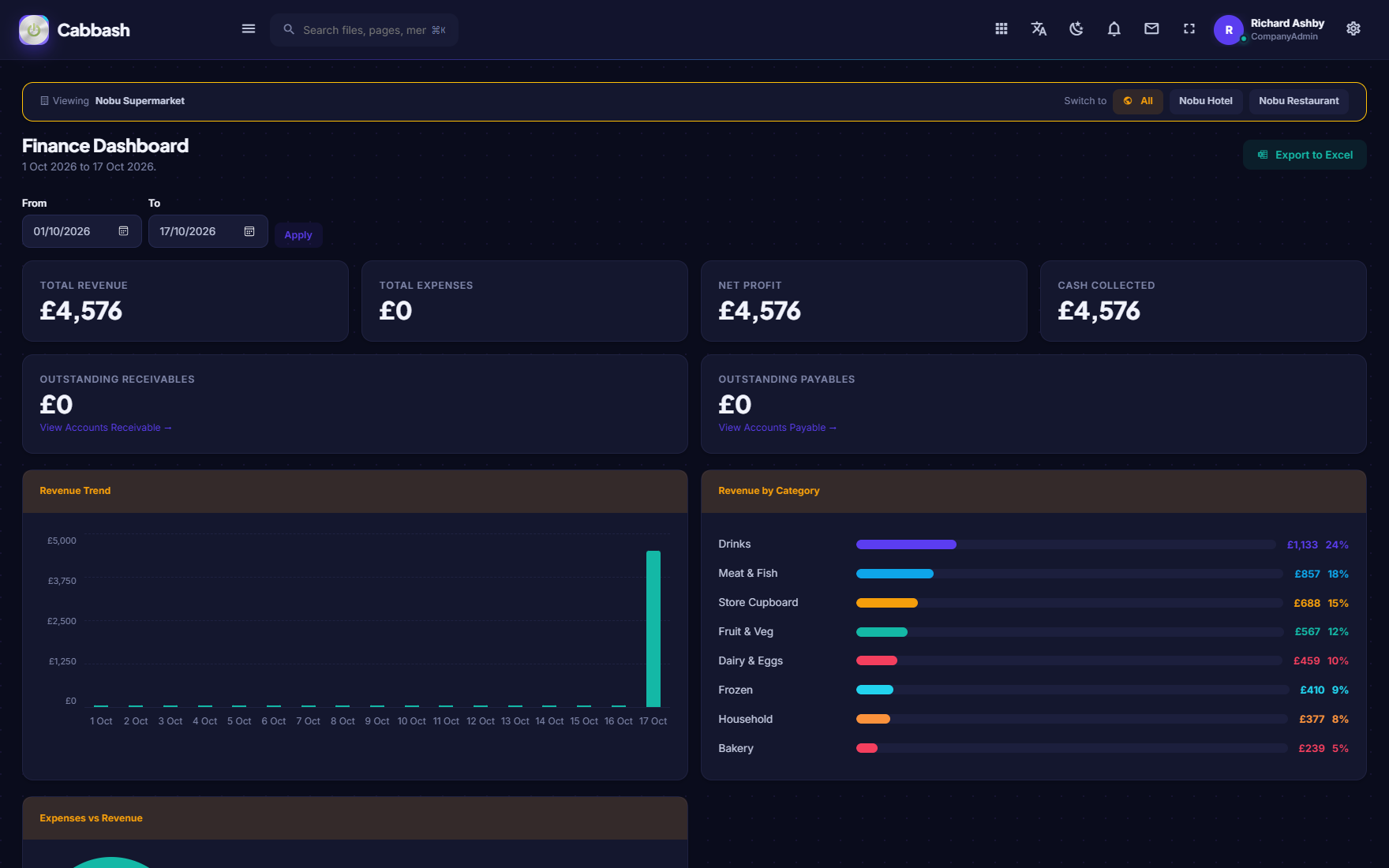The height and width of the screenshot is (868, 1389).
Task: Click the Total Revenue card
Action: click(185, 301)
